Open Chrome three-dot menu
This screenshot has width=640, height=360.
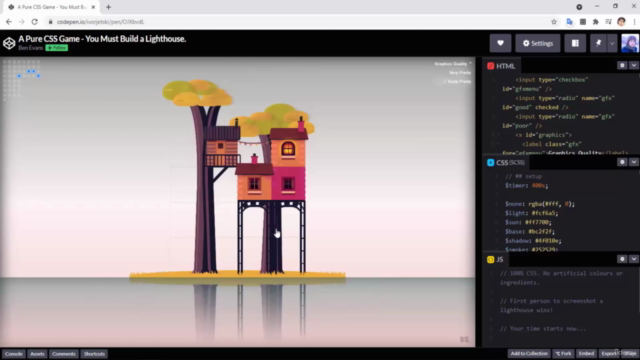(x=634, y=22)
